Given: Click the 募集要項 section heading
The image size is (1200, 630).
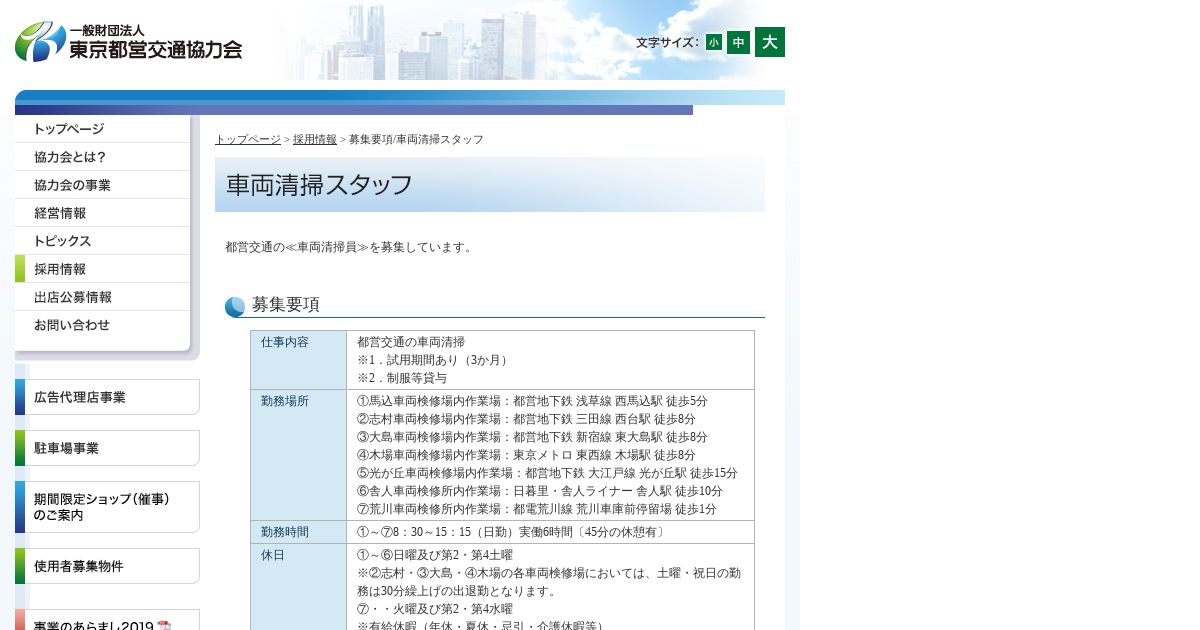Looking at the screenshot, I should pos(286,305).
